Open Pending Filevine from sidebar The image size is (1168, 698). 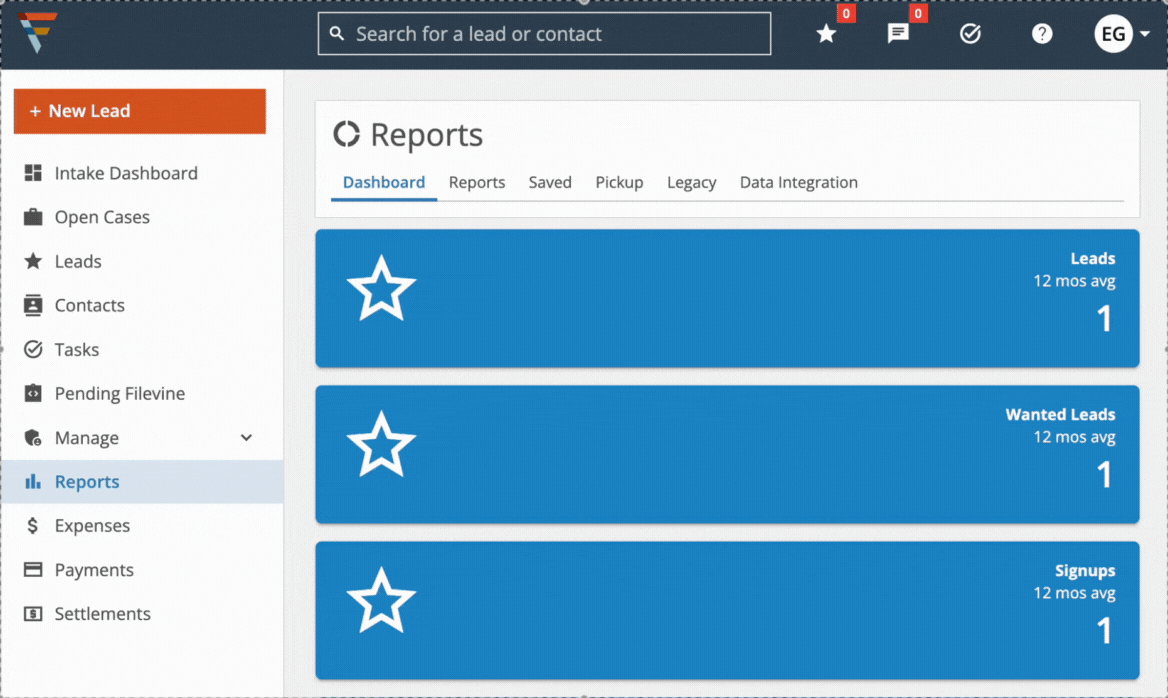tap(119, 394)
